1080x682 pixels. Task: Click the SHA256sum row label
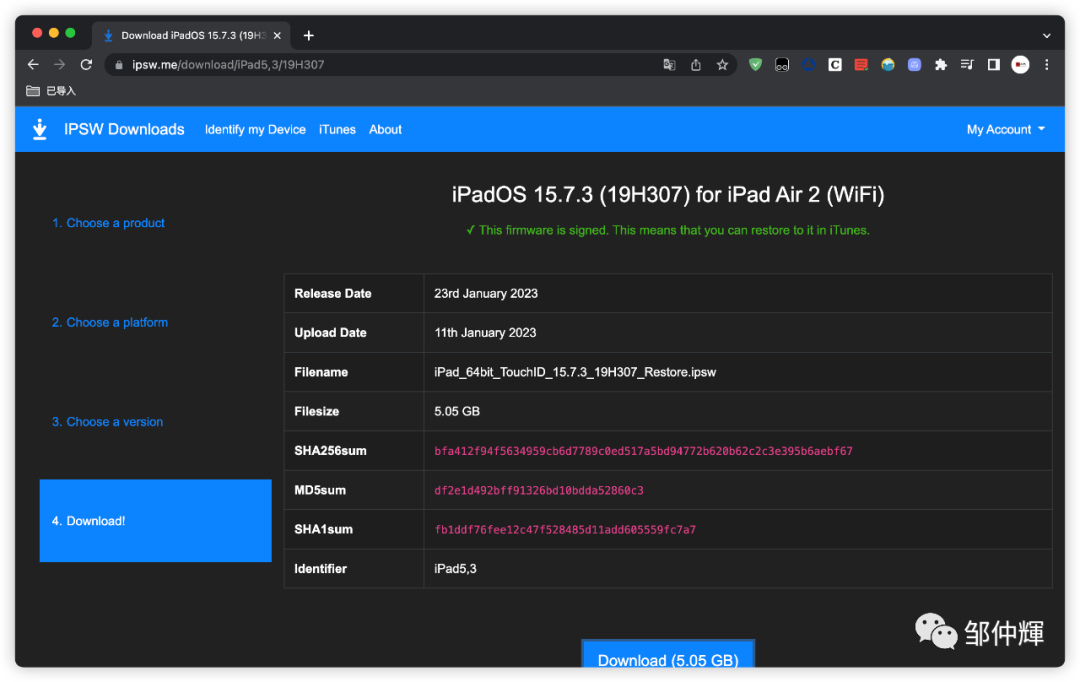(330, 451)
